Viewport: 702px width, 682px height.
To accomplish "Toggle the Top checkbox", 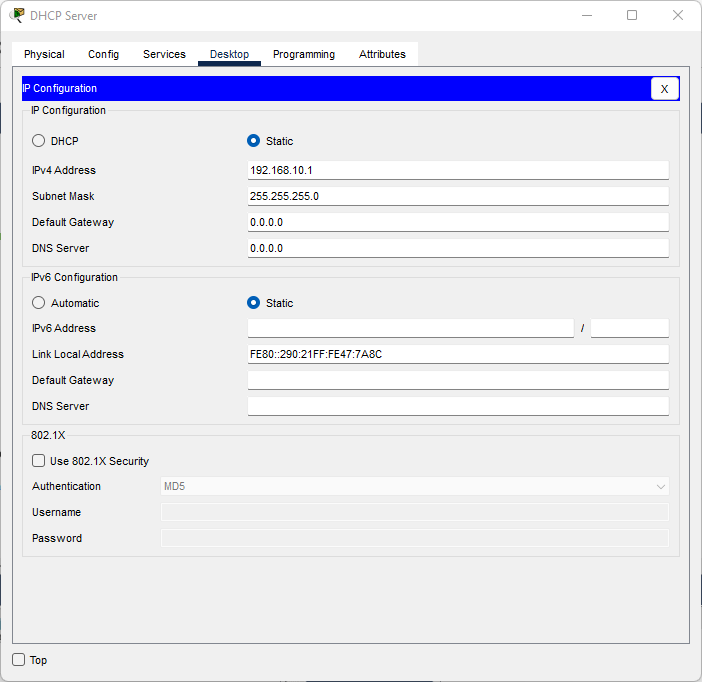I will coord(19,660).
